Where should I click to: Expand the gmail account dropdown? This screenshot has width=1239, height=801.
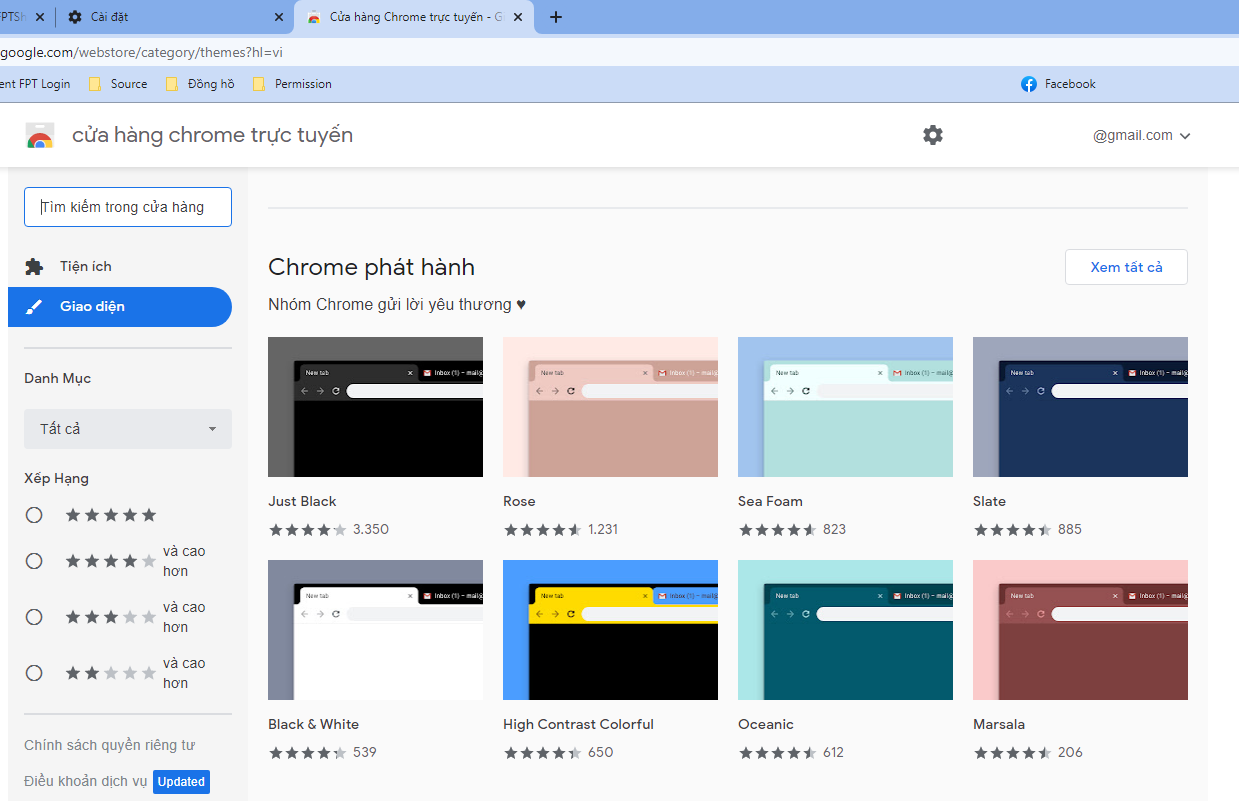pyautogui.click(x=1141, y=135)
